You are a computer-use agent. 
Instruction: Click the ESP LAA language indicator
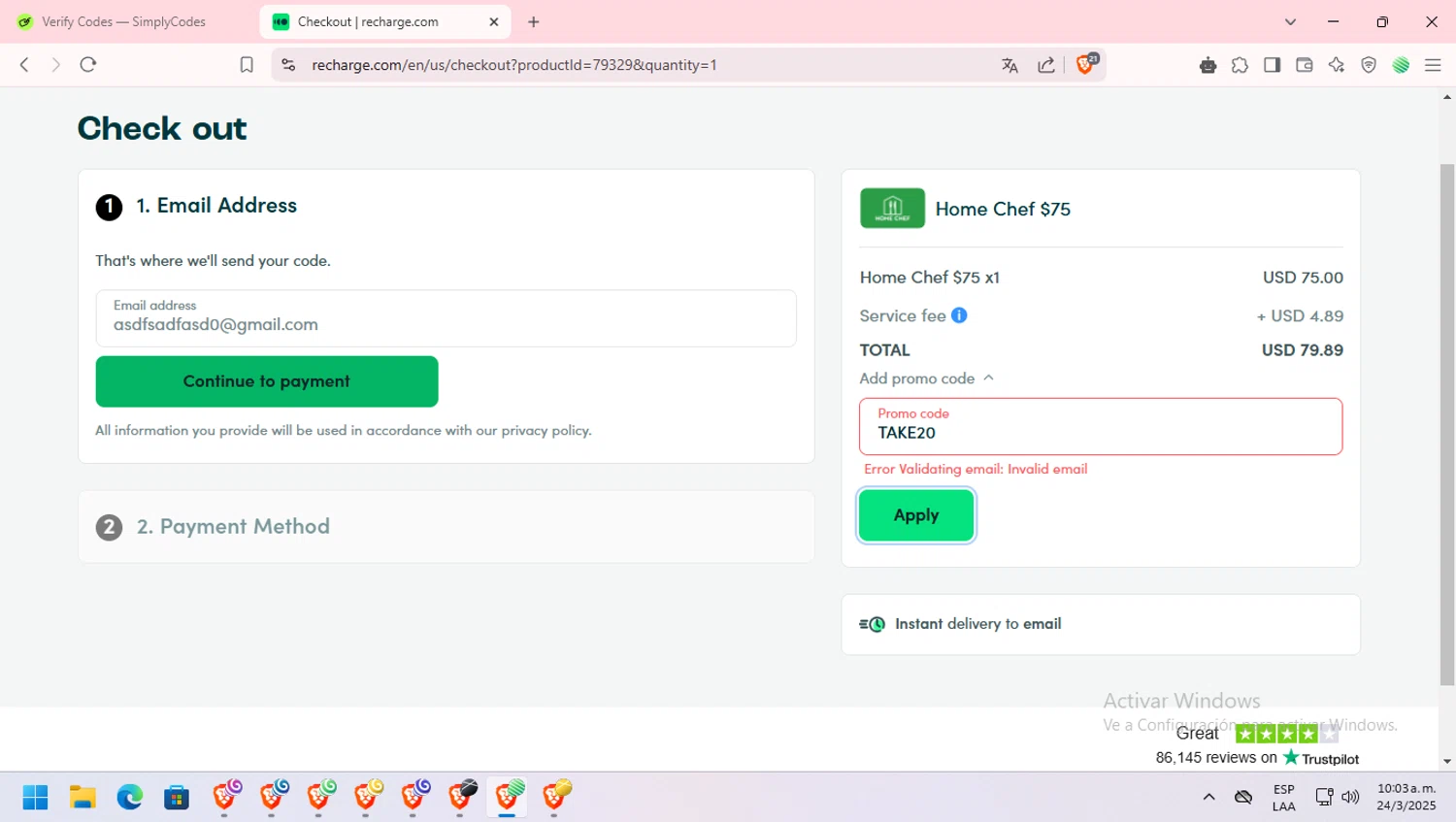click(1283, 798)
